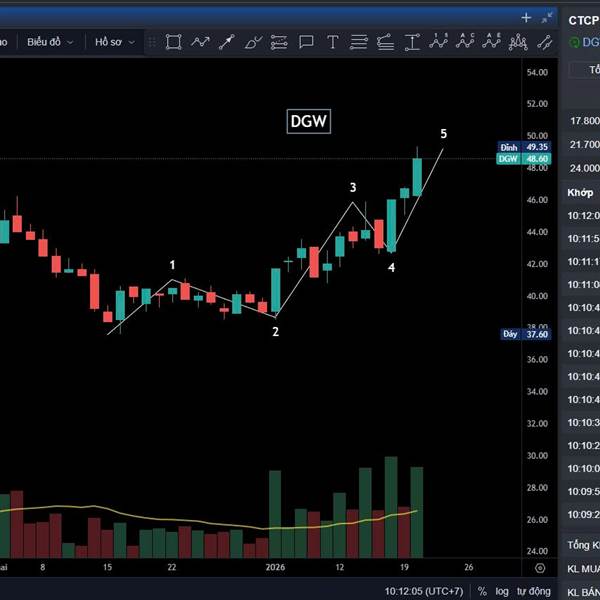This screenshot has height=600, width=600.
Task: Pick the comment callout annotation tool
Action: pyautogui.click(x=306, y=42)
